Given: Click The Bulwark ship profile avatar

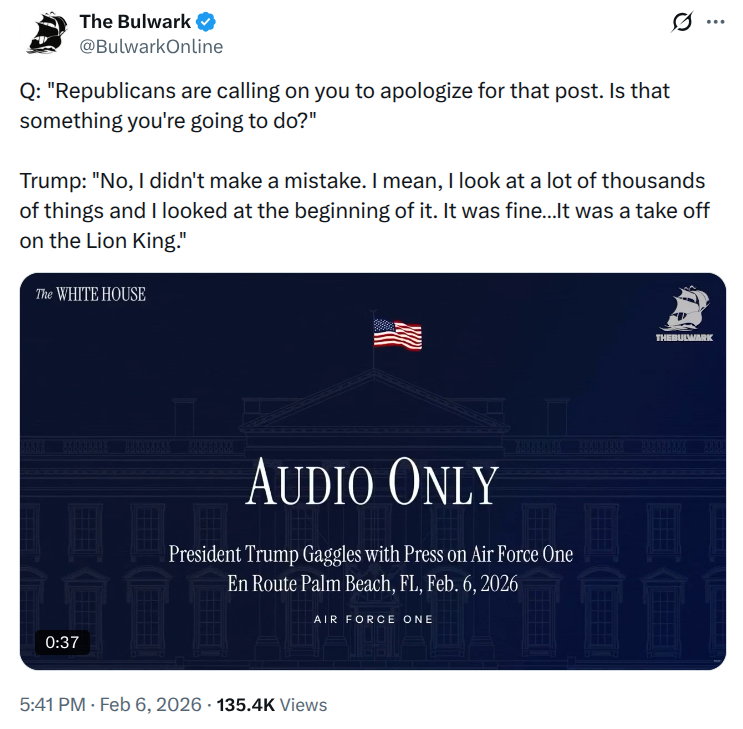Looking at the screenshot, I should (x=46, y=33).
